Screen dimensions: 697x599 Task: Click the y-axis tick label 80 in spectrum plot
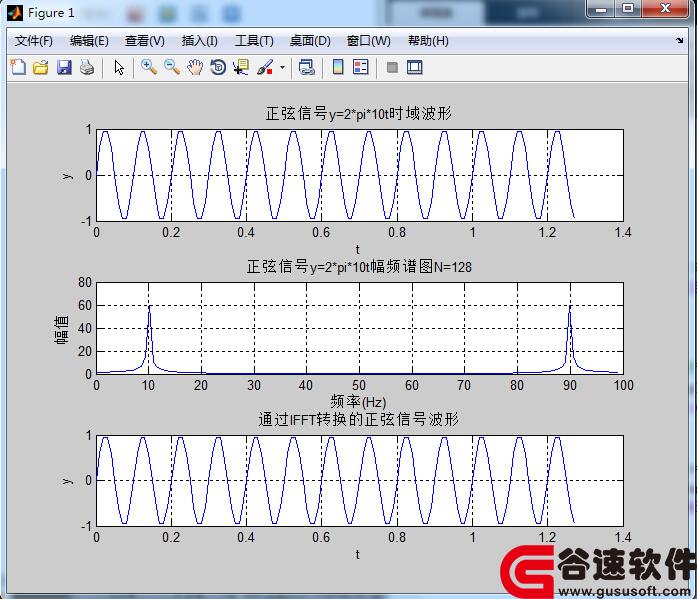click(84, 283)
